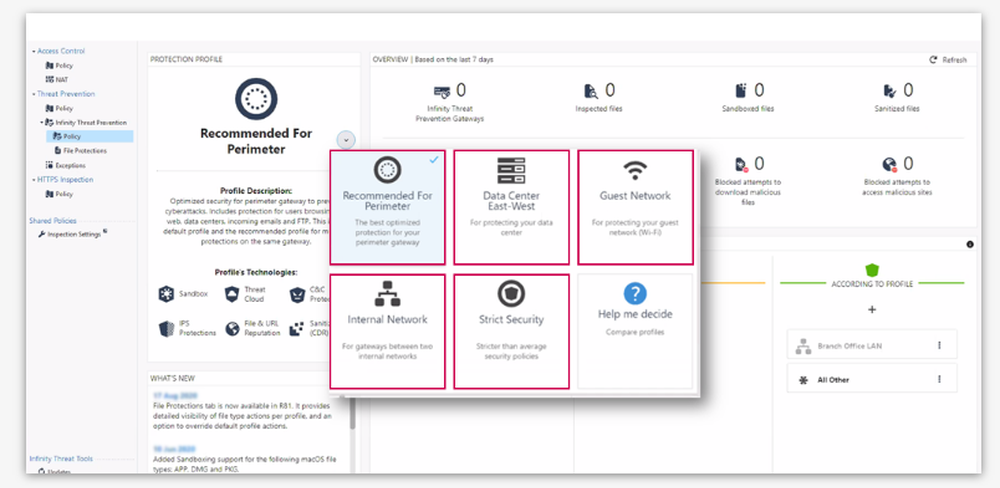The width and height of the screenshot is (1000, 488).
Task: Click the Branch Office LAN row
Action: tap(872, 344)
